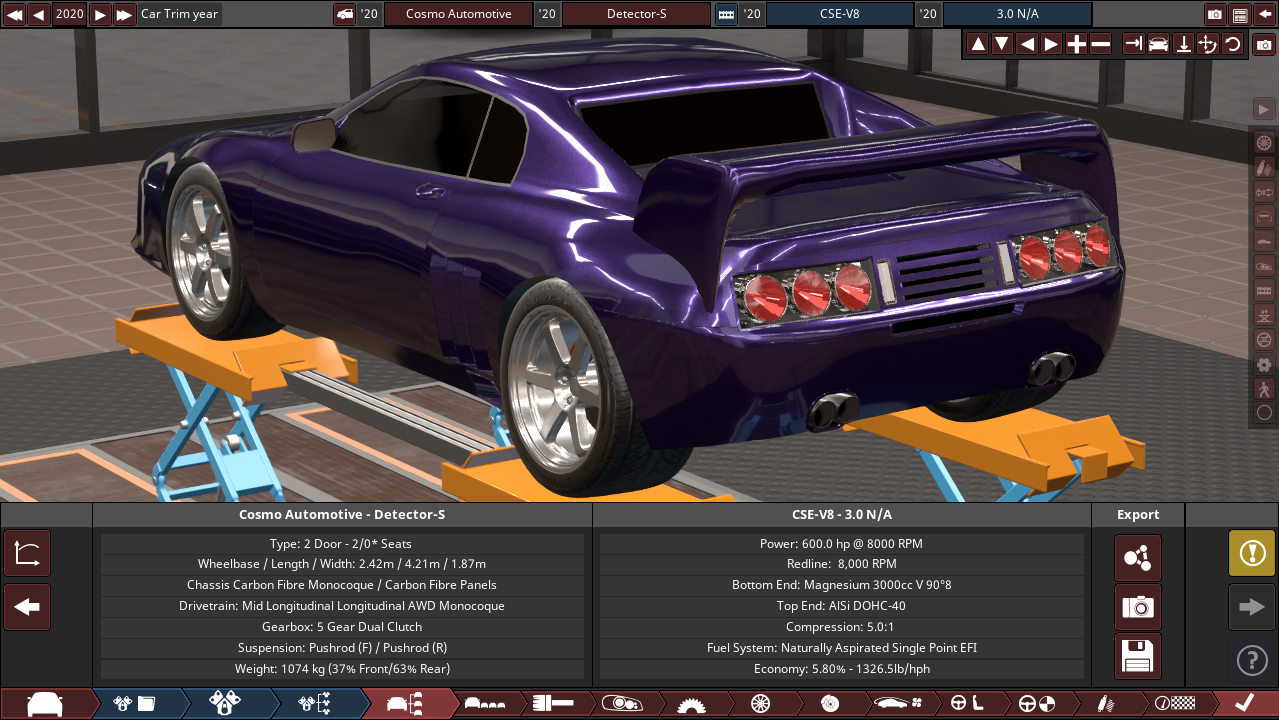Toggle the crossed-out circle icon in strip

pyautogui.click(x=1264, y=339)
